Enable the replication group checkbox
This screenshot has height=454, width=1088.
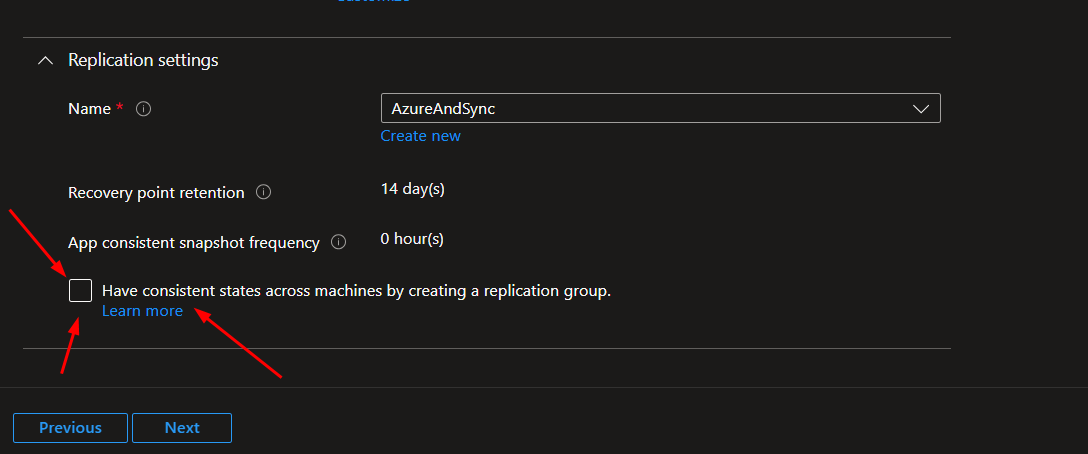click(x=80, y=290)
